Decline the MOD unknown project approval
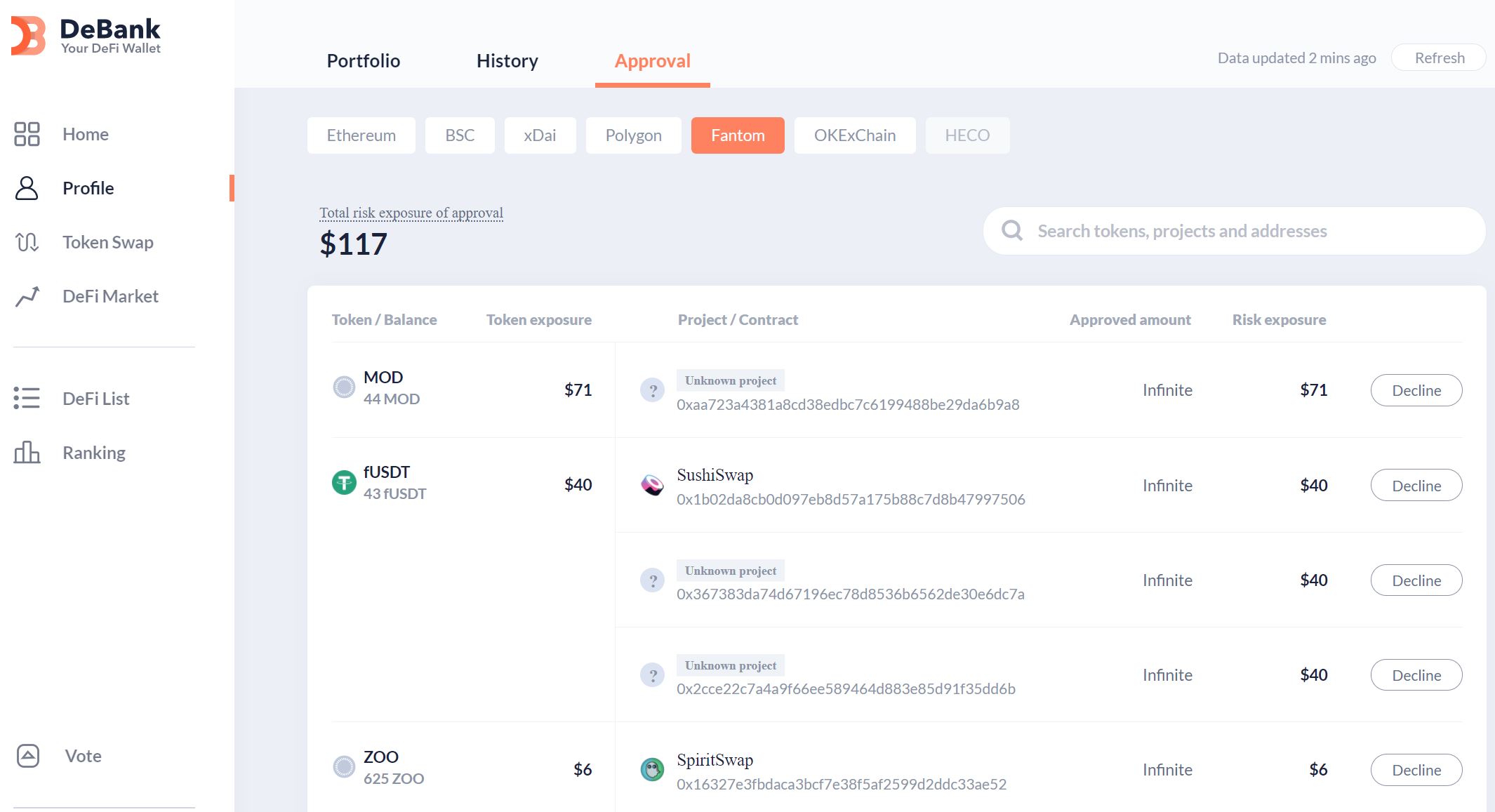The height and width of the screenshot is (812, 1495). coord(1416,390)
